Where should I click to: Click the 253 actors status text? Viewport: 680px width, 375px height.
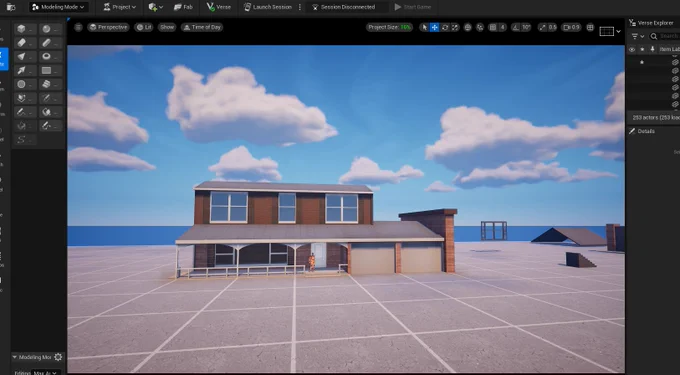(656, 117)
